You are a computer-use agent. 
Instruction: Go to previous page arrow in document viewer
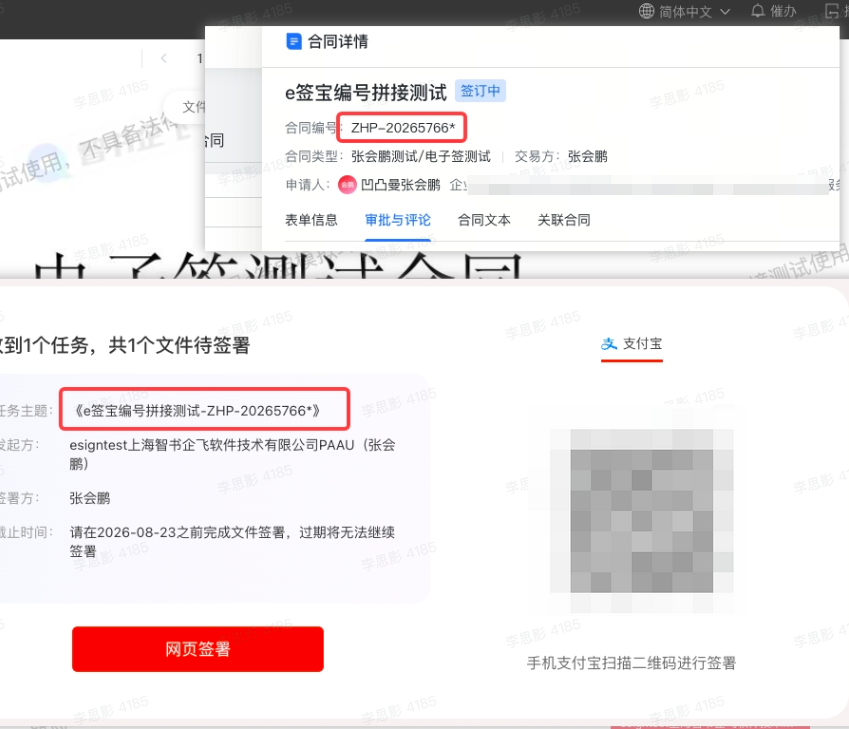click(164, 58)
